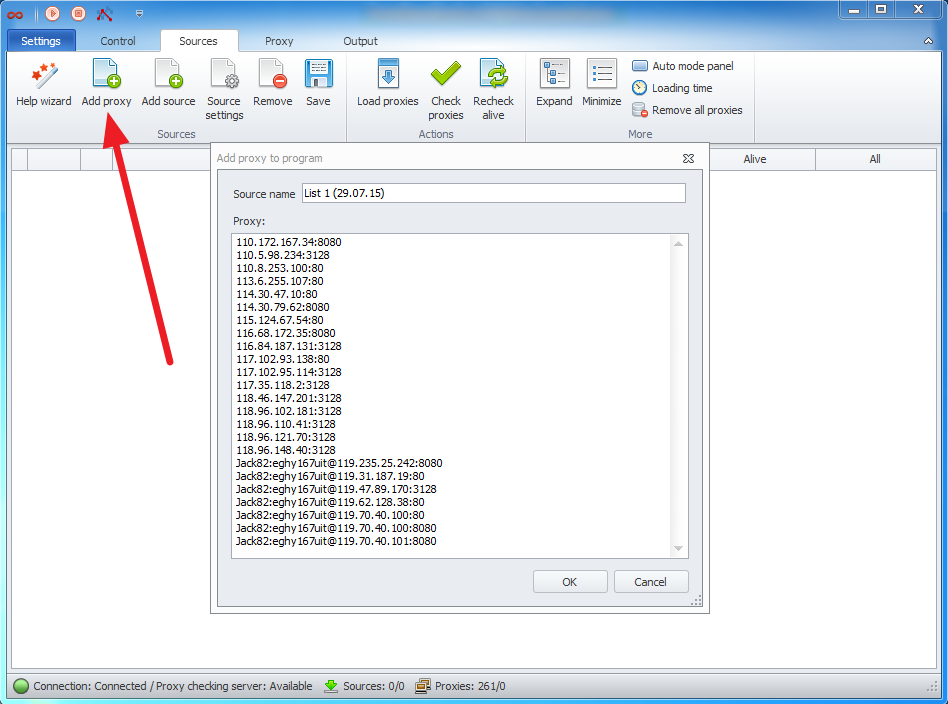Click the Alive column header
The width and height of the screenshot is (948, 704).
click(x=755, y=159)
